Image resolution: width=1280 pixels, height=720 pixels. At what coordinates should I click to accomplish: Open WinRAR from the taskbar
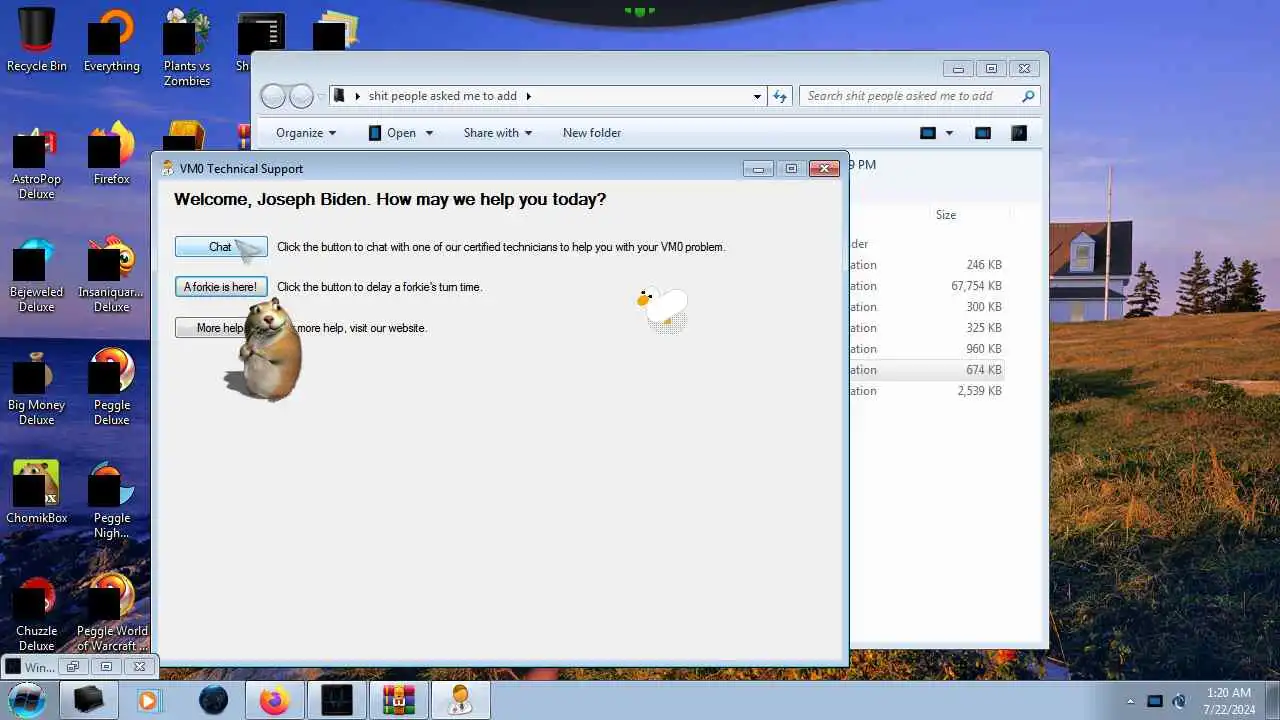398,700
